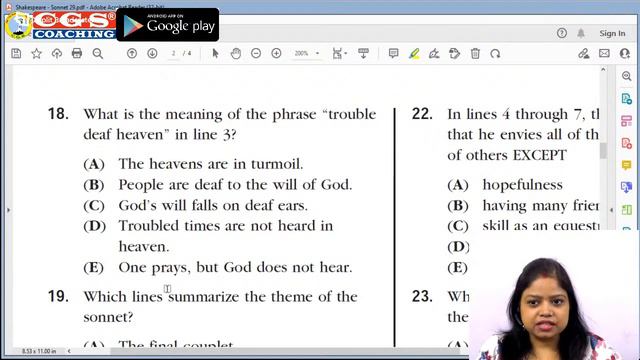Choose the selection arrow tool
The height and width of the screenshot is (360, 640).
[215, 53]
